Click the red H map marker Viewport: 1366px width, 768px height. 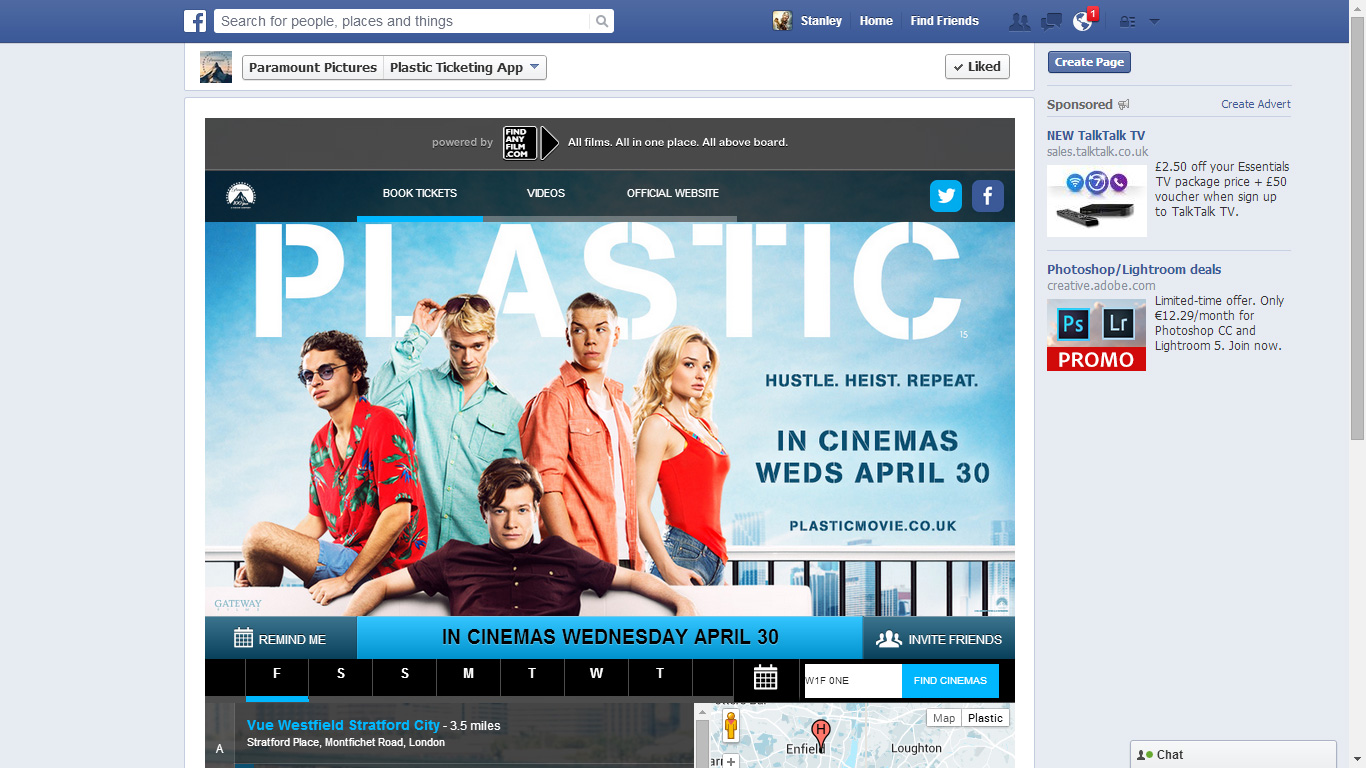point(821,735)
